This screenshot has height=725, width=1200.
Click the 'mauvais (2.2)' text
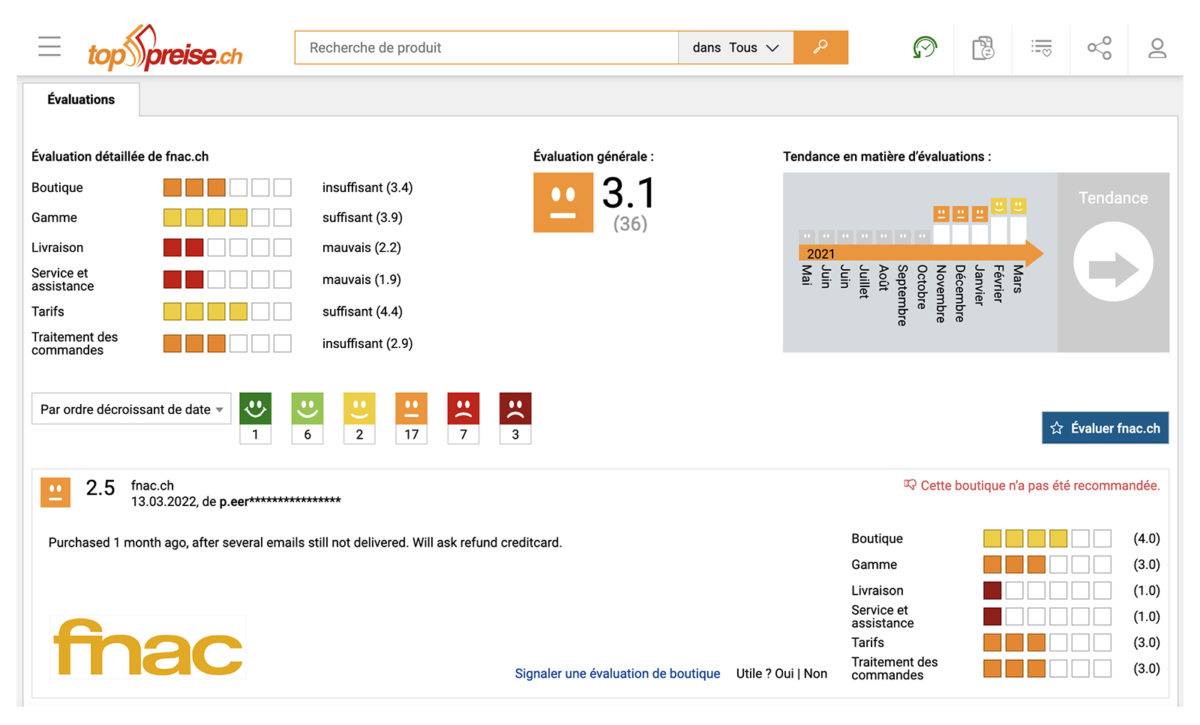click(361, 247)
